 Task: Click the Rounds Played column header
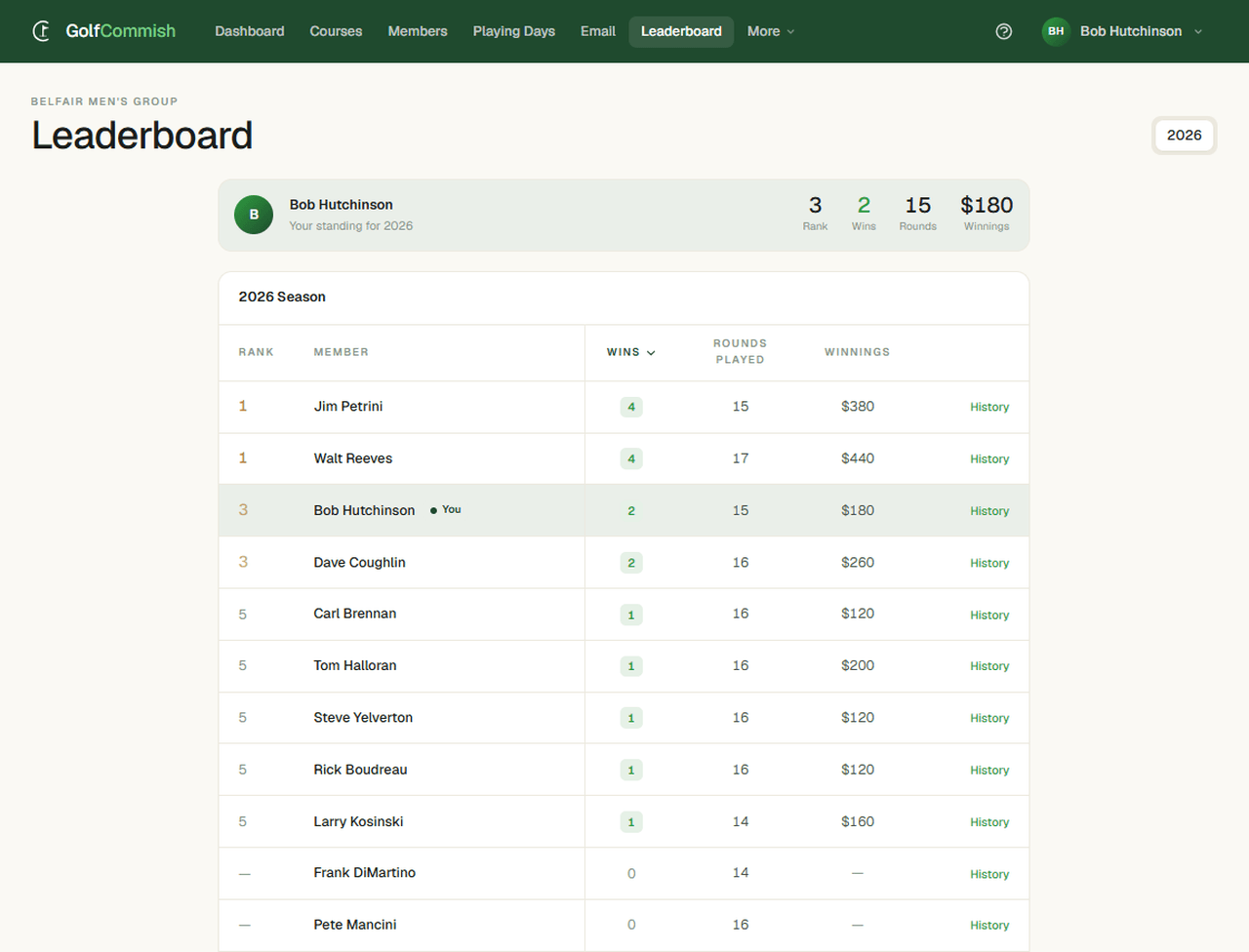pos(740,351)
